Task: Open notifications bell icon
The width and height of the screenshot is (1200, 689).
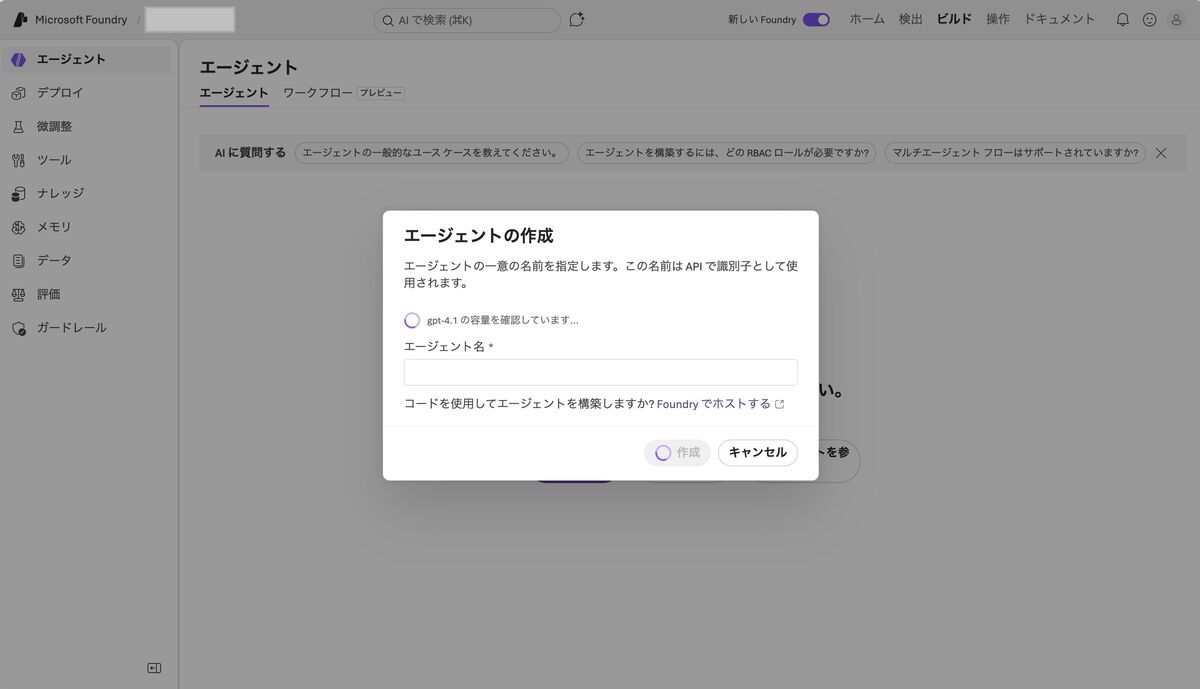Action: pos(1123,19)
